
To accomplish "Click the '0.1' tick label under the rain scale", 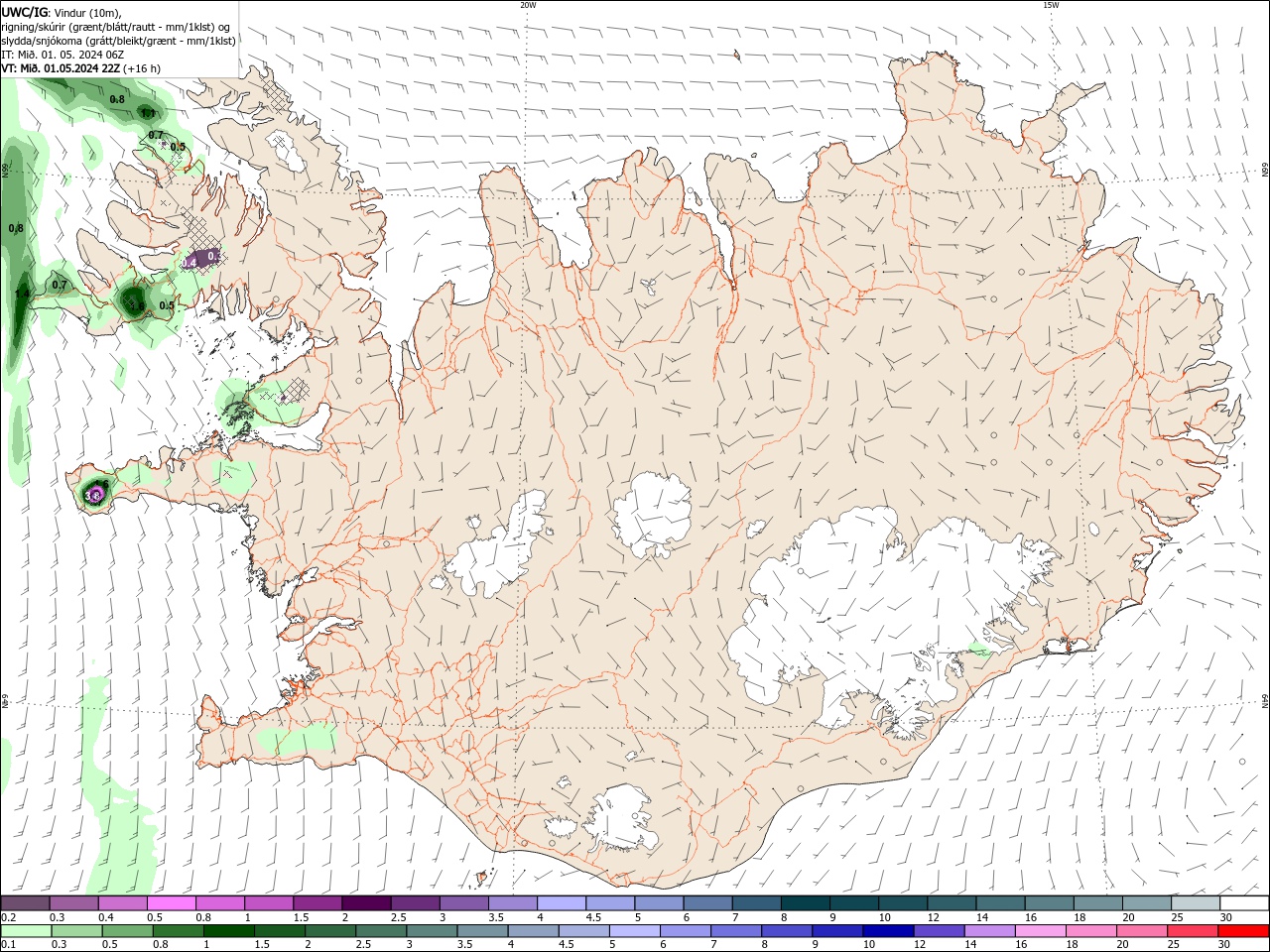I will (8, 945).
